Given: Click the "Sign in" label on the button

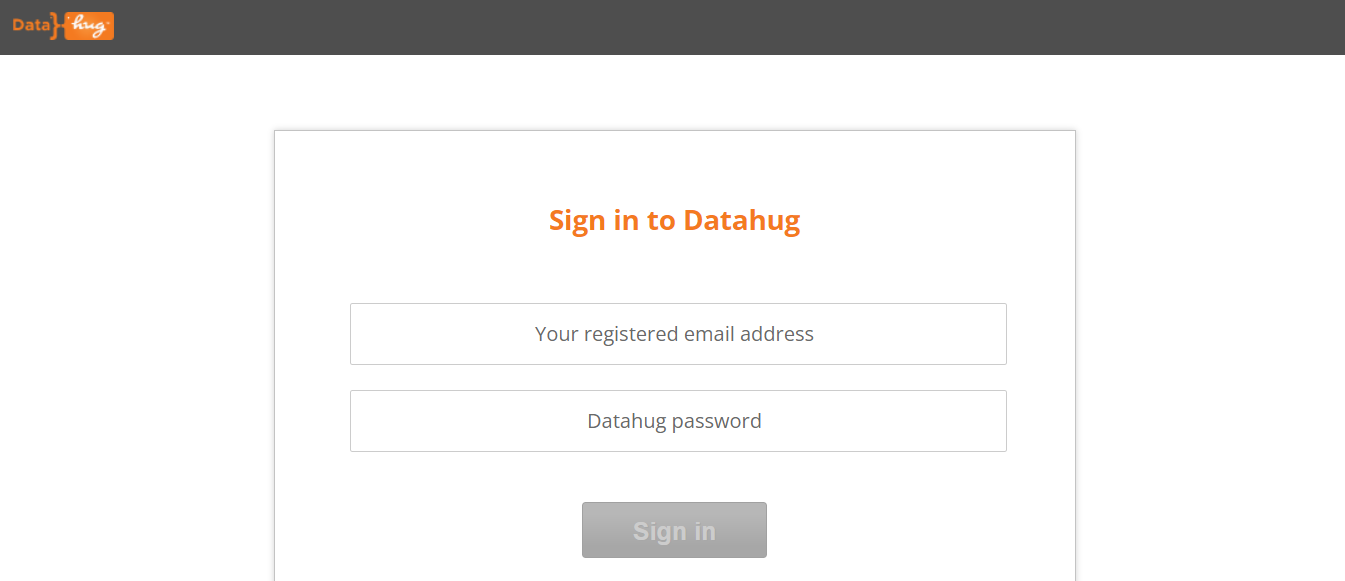Looking at the screenshot, I should [674, 531].
